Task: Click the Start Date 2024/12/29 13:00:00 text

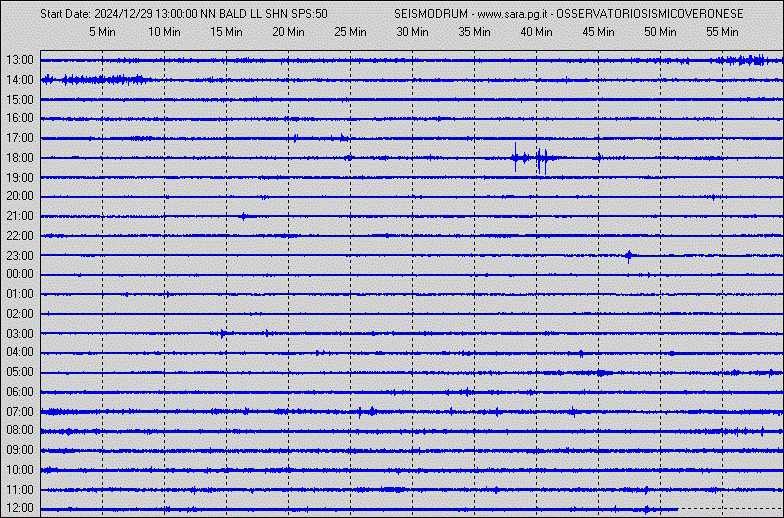Action: point(119,14)
